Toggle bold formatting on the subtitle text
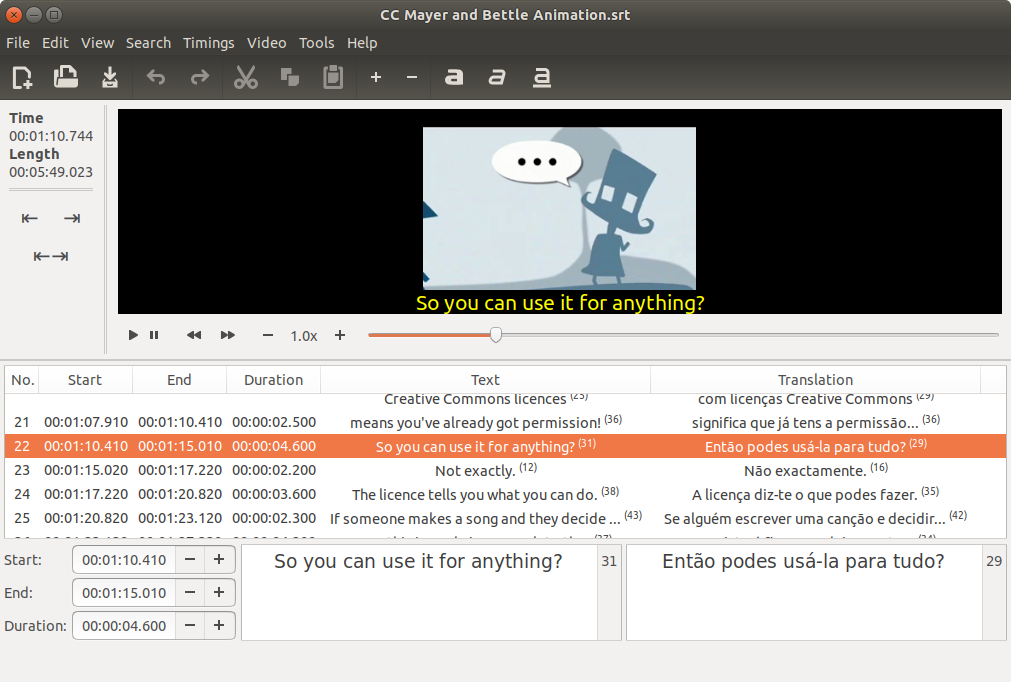The width and height of the screenshot is (1011, 682). [453, 77]
